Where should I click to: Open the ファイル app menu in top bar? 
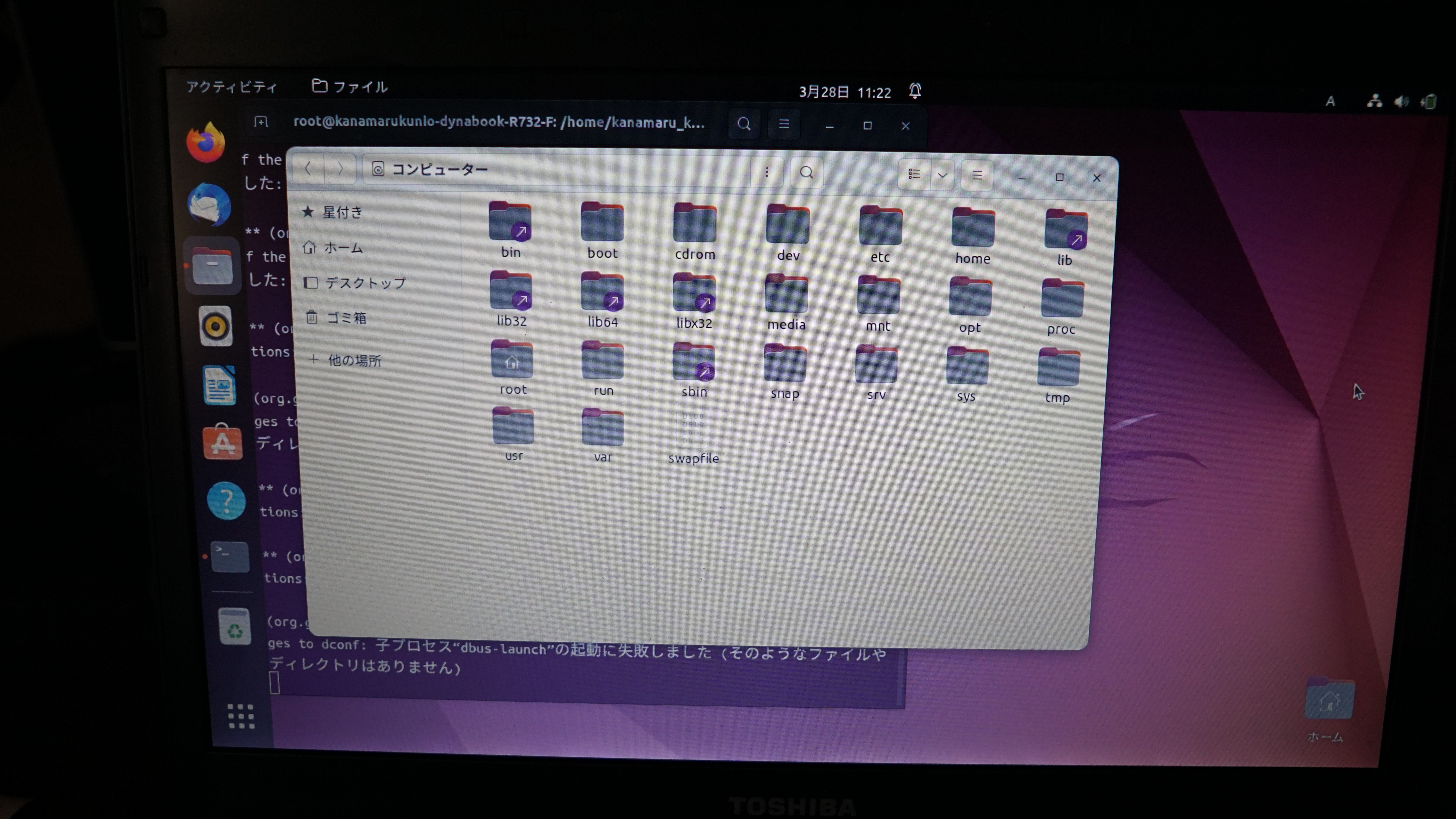(350, 86)
